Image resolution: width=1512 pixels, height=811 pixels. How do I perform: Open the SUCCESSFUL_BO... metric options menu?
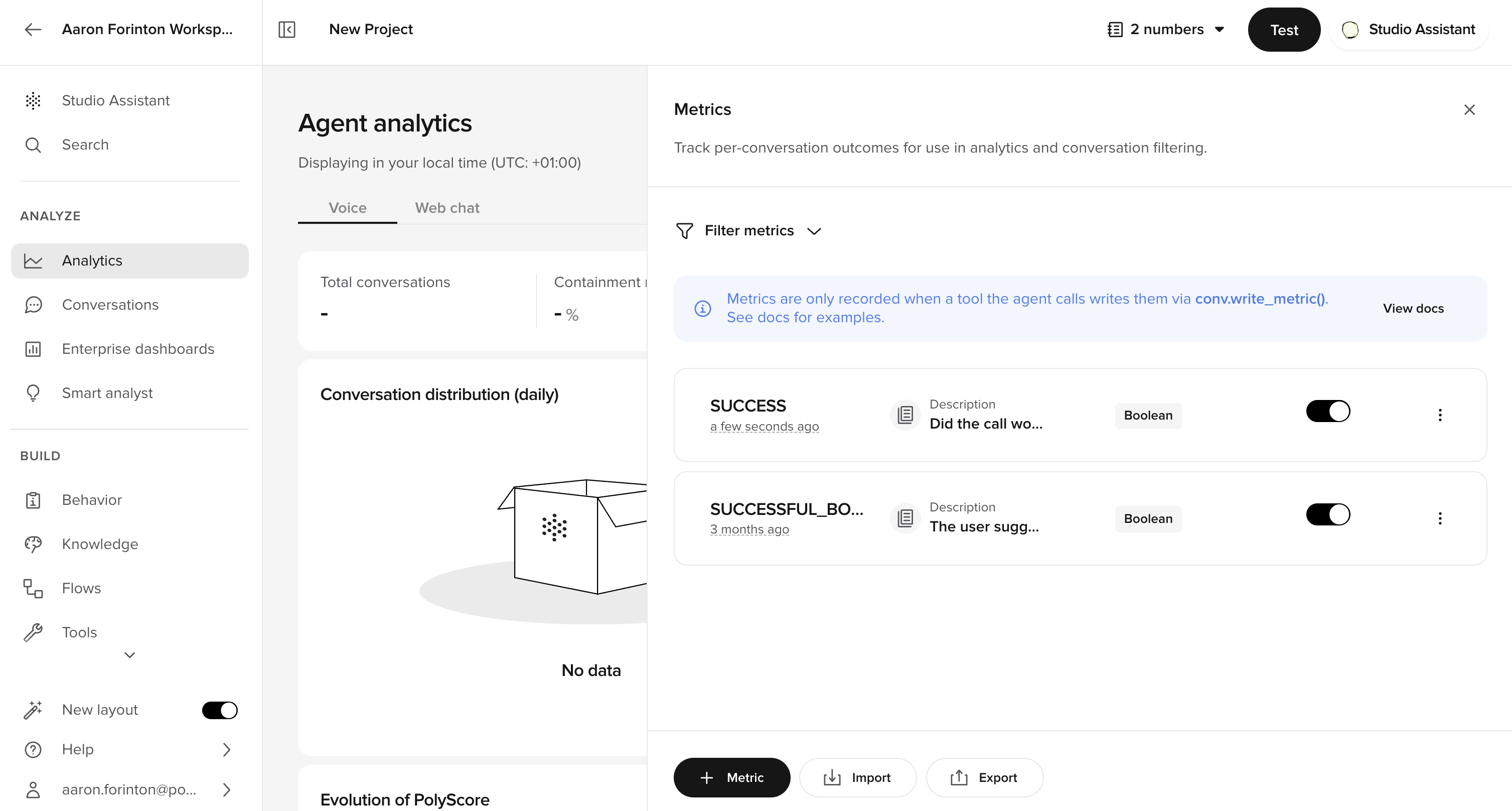click(x=1440, y=518)
